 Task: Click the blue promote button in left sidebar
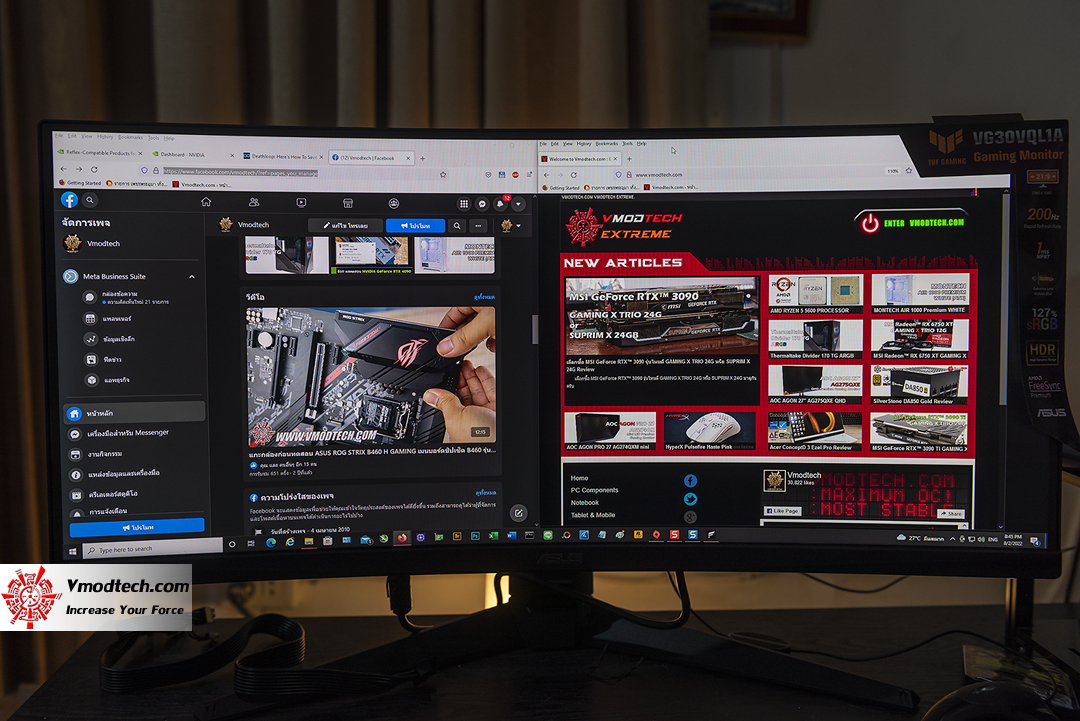[x=137, y=527]
